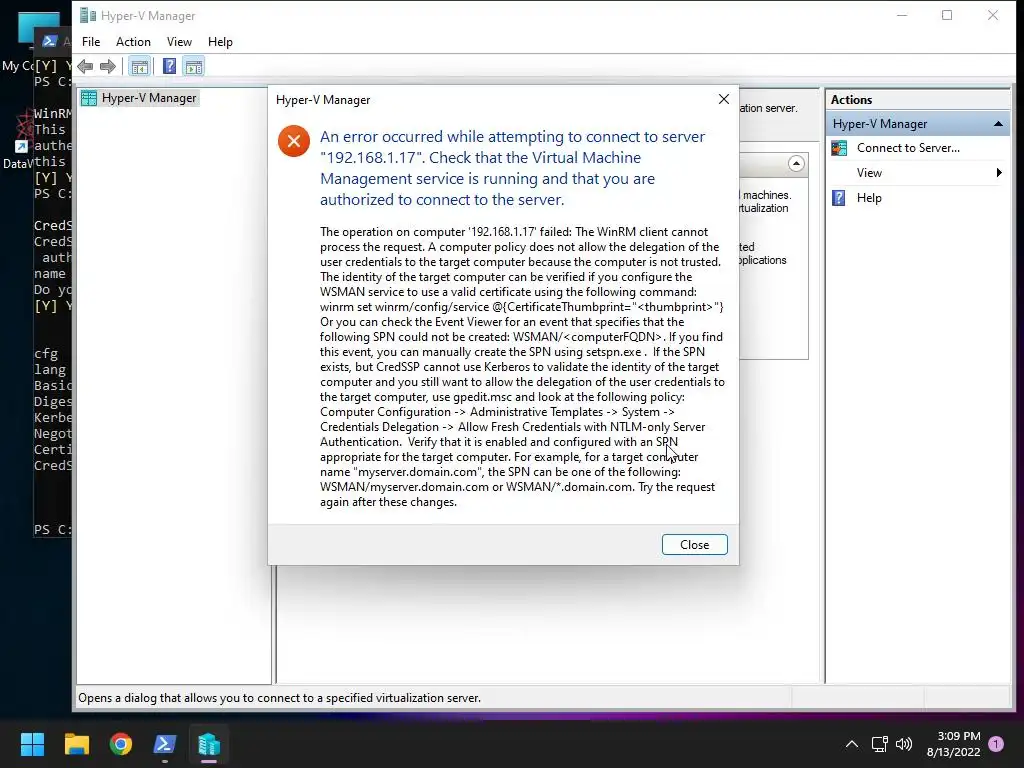1024x768 pixels.
Task: Expand the View submenu in Actions pane
Action: tap(918, 173)
